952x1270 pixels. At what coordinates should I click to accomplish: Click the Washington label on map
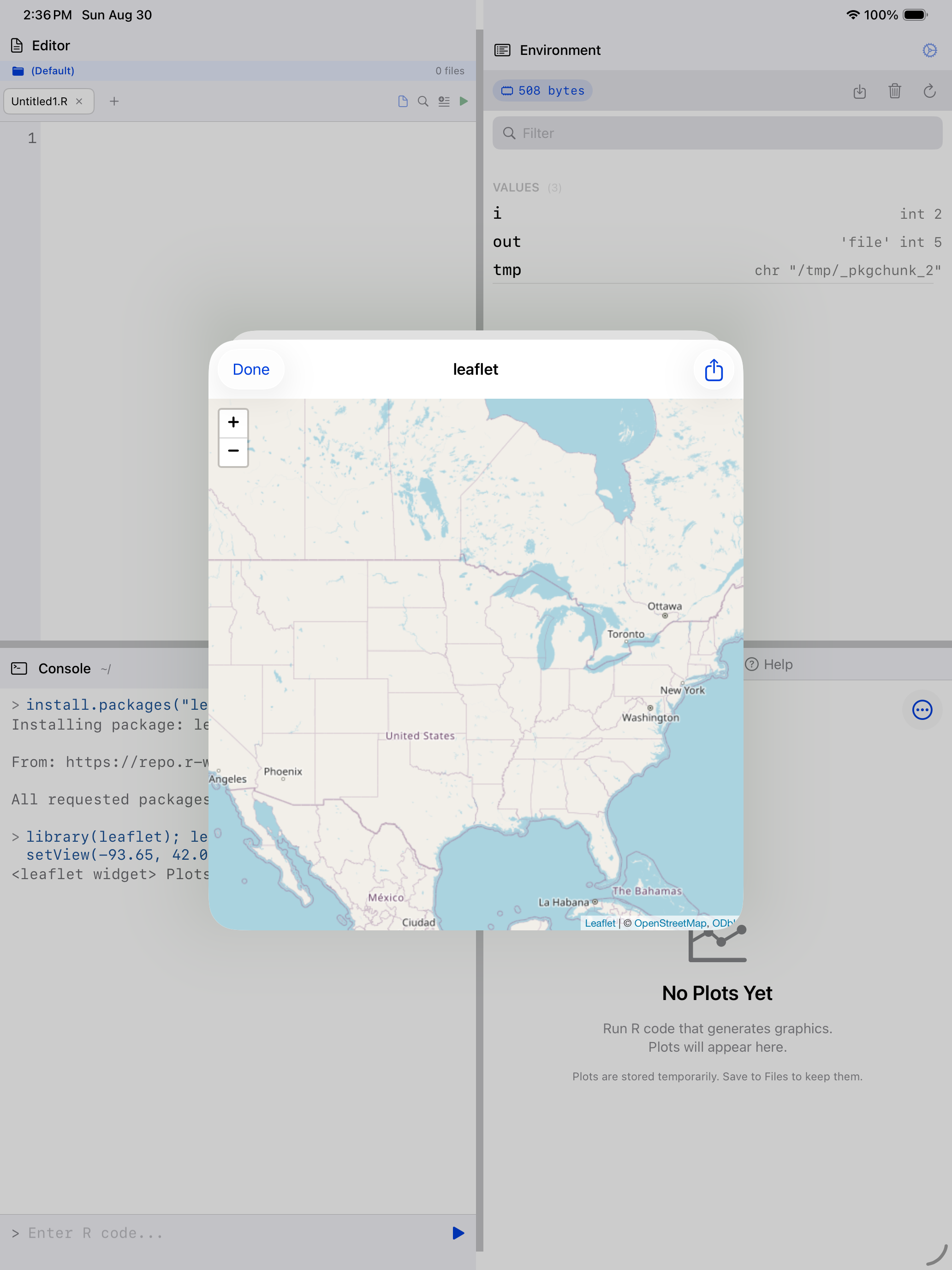(x=650, y=718)
